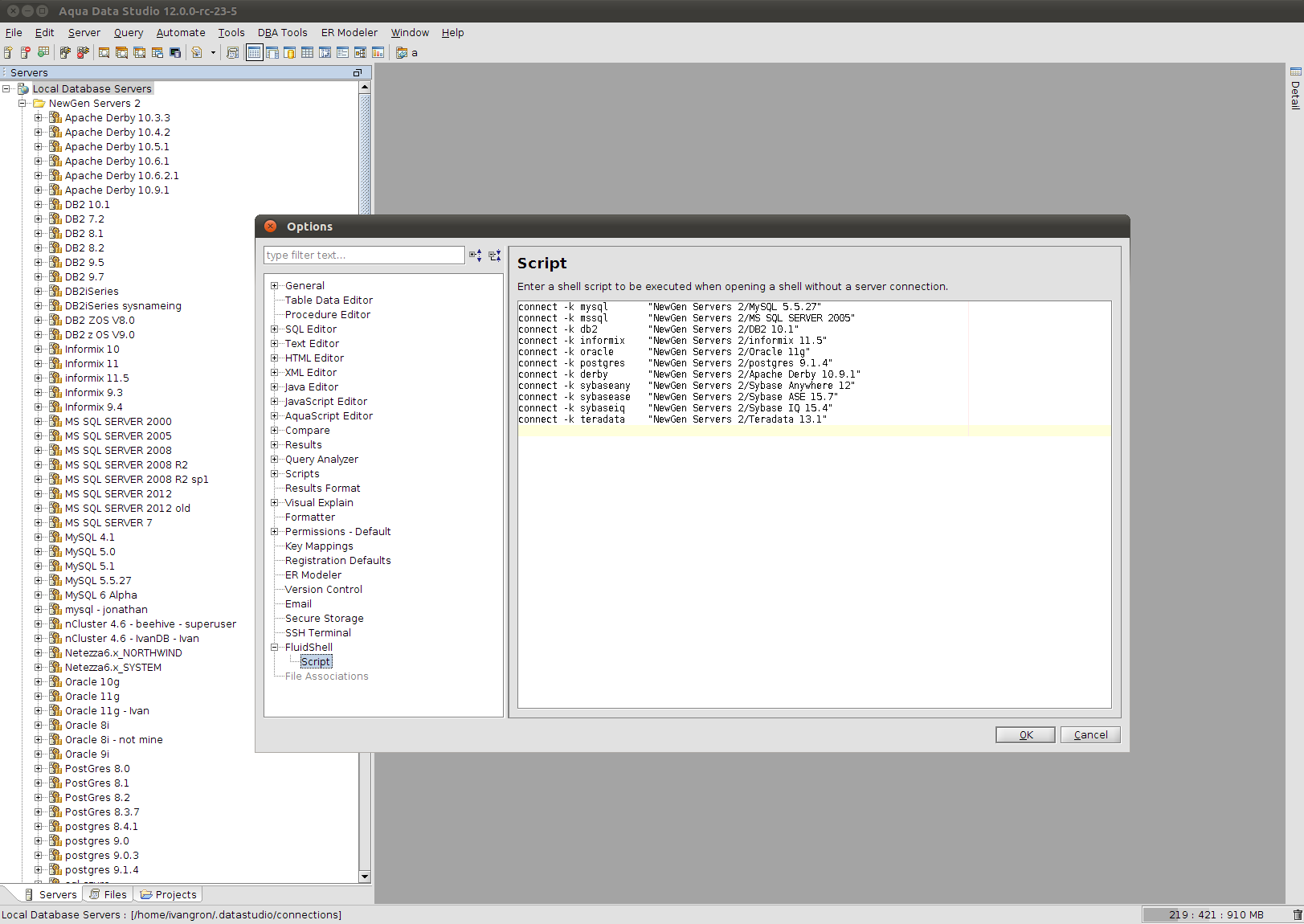
Task: Expand all nodes in Options tree
Action: click(476, 256)
